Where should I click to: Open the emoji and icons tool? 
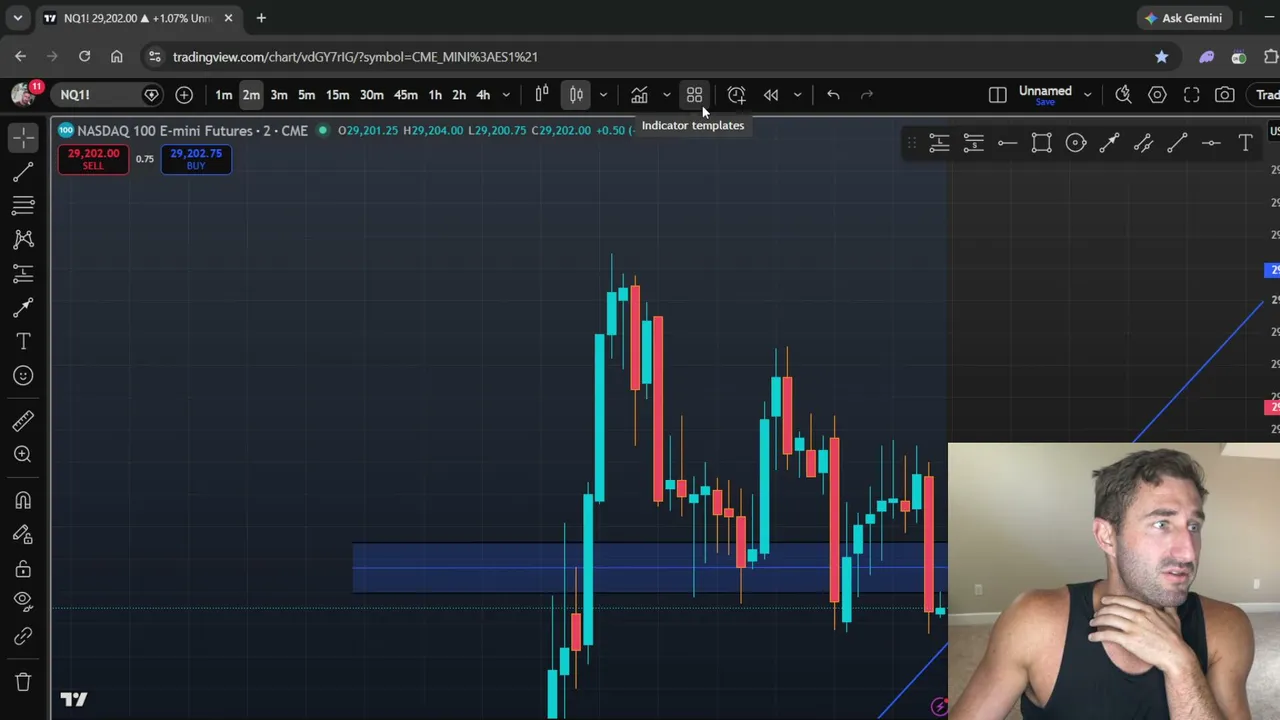pyautogui.click(x=23, y=375)
